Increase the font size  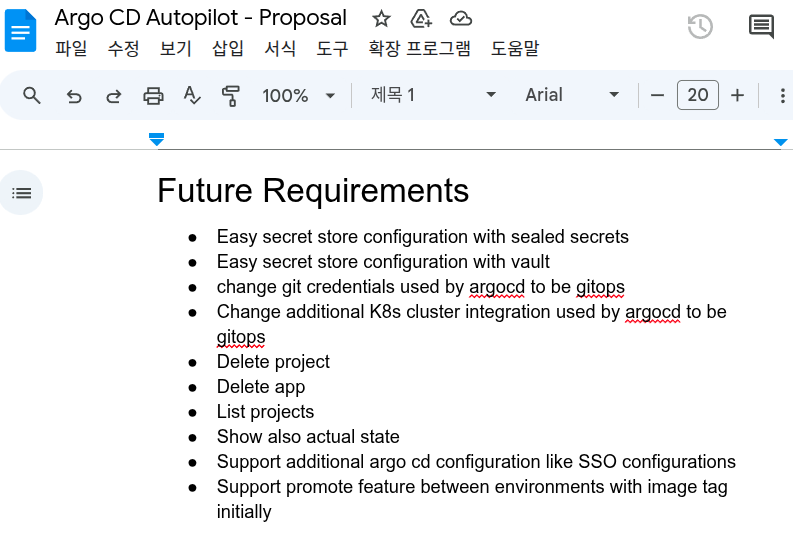tap(737, 95)
